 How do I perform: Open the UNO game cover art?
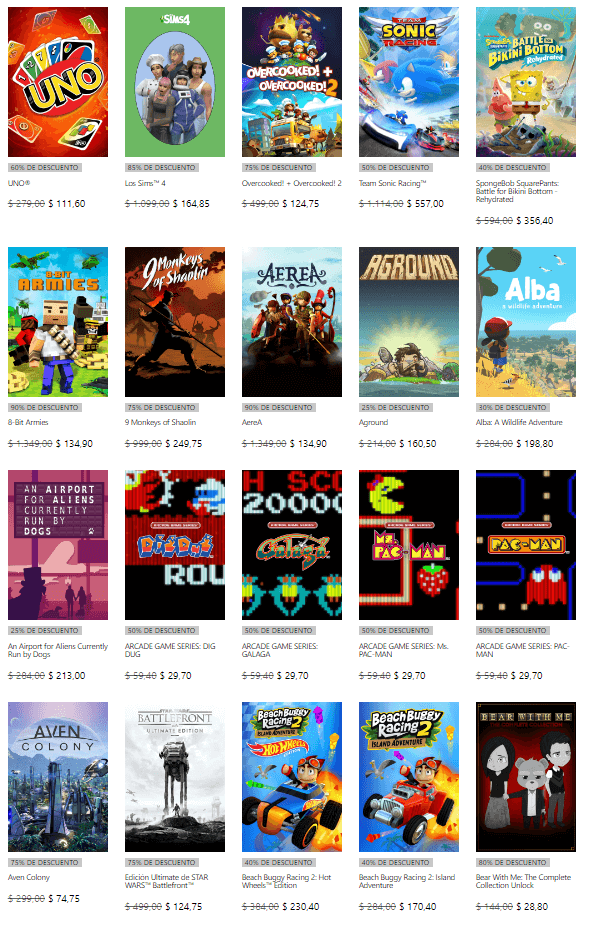pyautogui.click(x=58, y=82)
